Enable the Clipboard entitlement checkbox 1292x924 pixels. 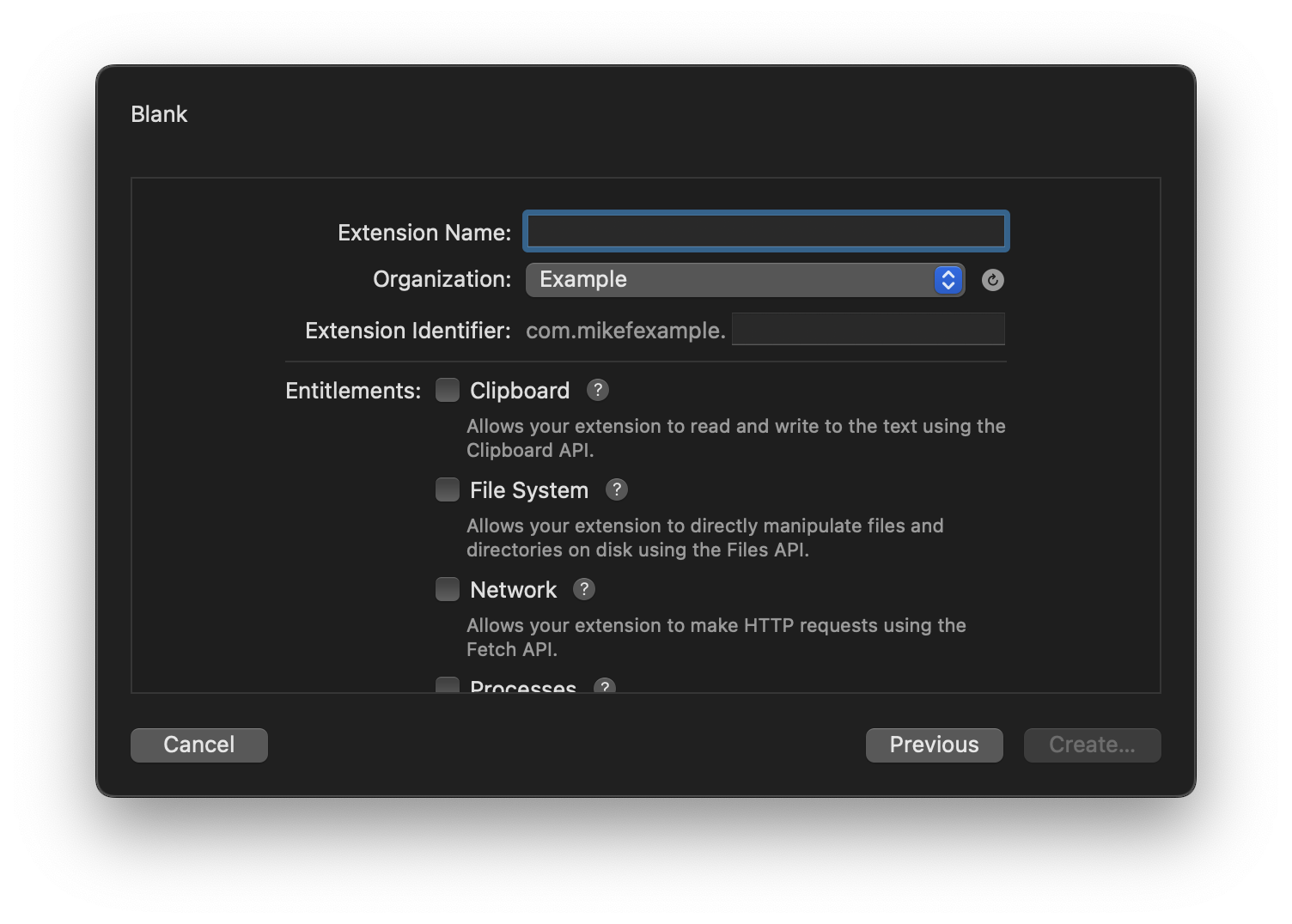click(447, 390)
